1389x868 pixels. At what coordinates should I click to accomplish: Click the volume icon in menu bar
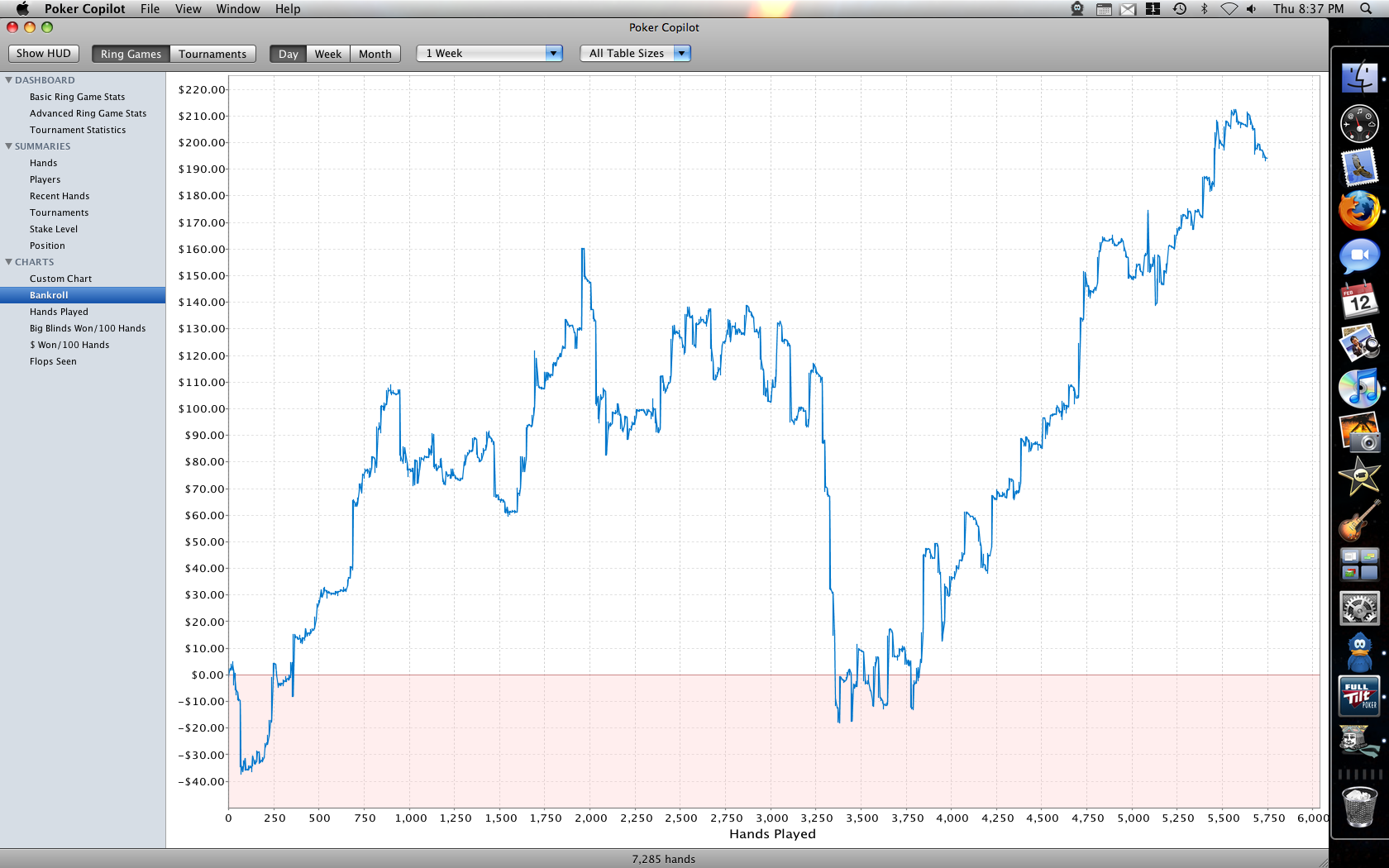pos(1252,8)
